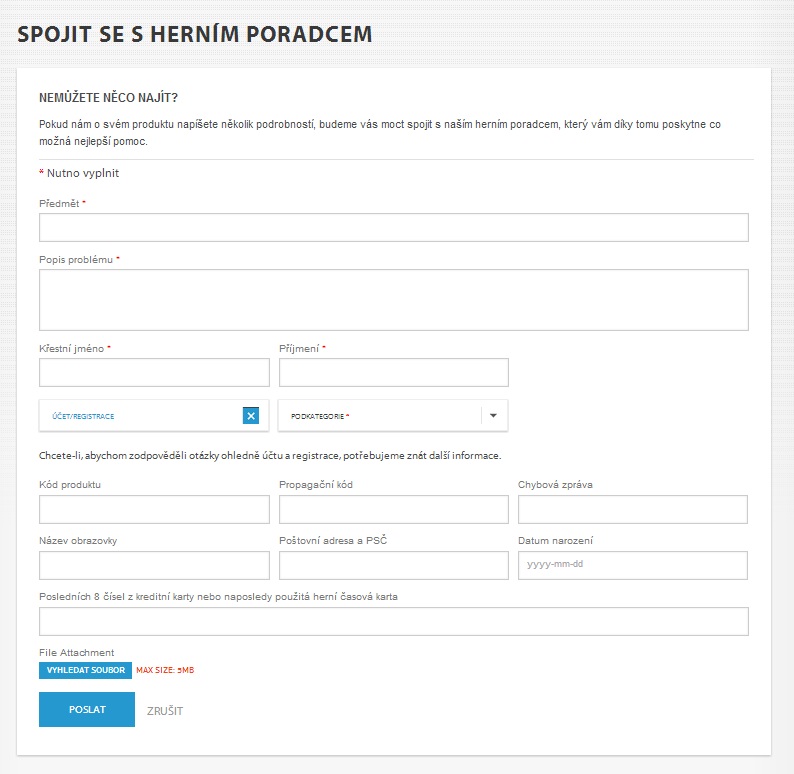
Task: Select the Křestní jméno input
Action: 154,373
